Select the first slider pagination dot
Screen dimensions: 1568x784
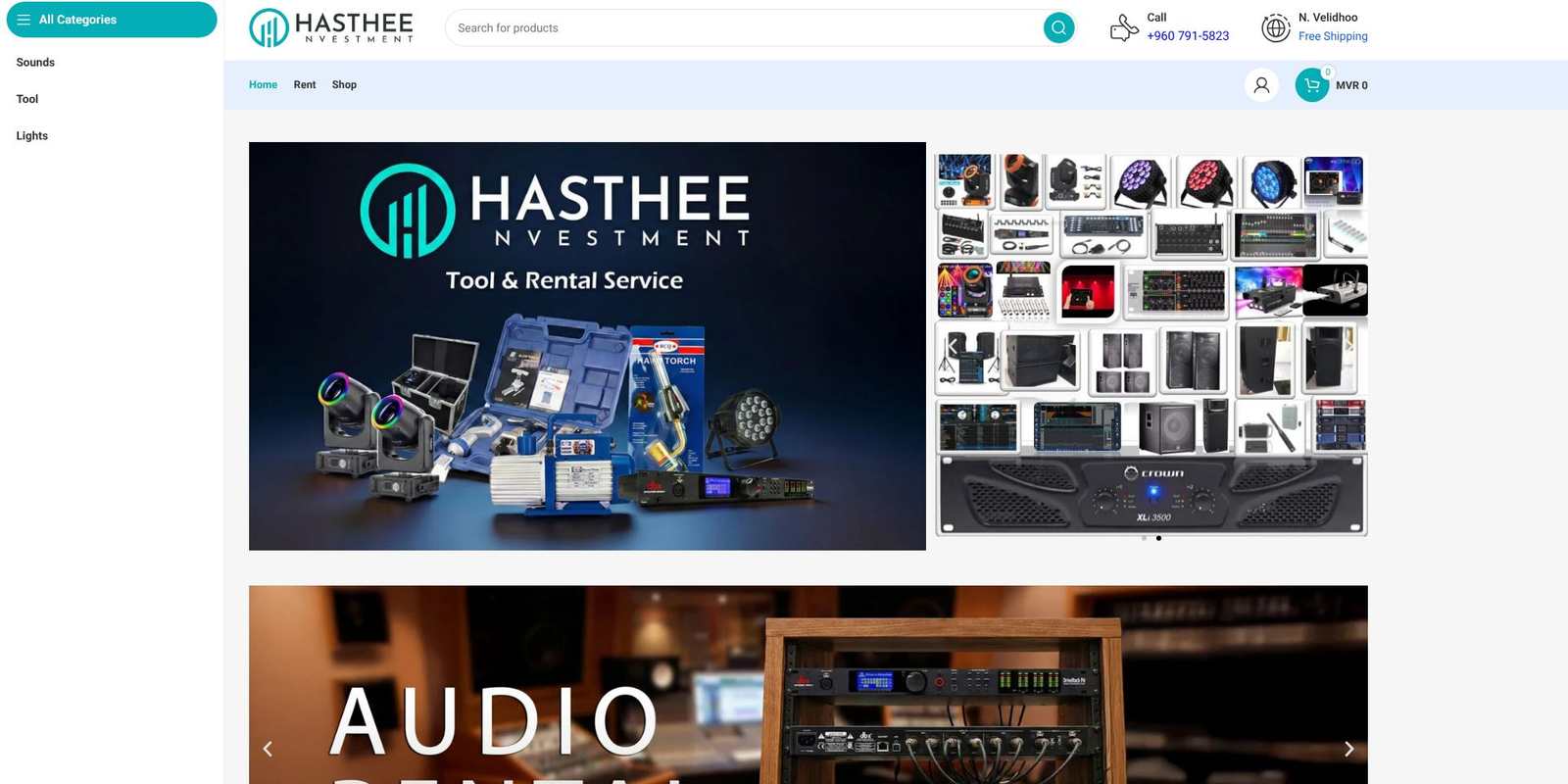(1144, 538)
